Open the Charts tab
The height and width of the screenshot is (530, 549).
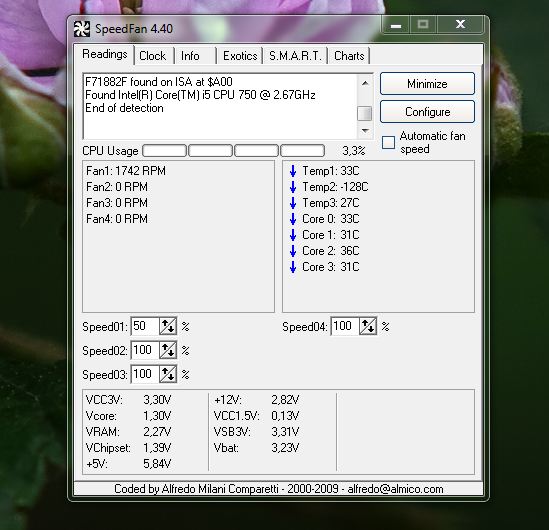[349, 56]
